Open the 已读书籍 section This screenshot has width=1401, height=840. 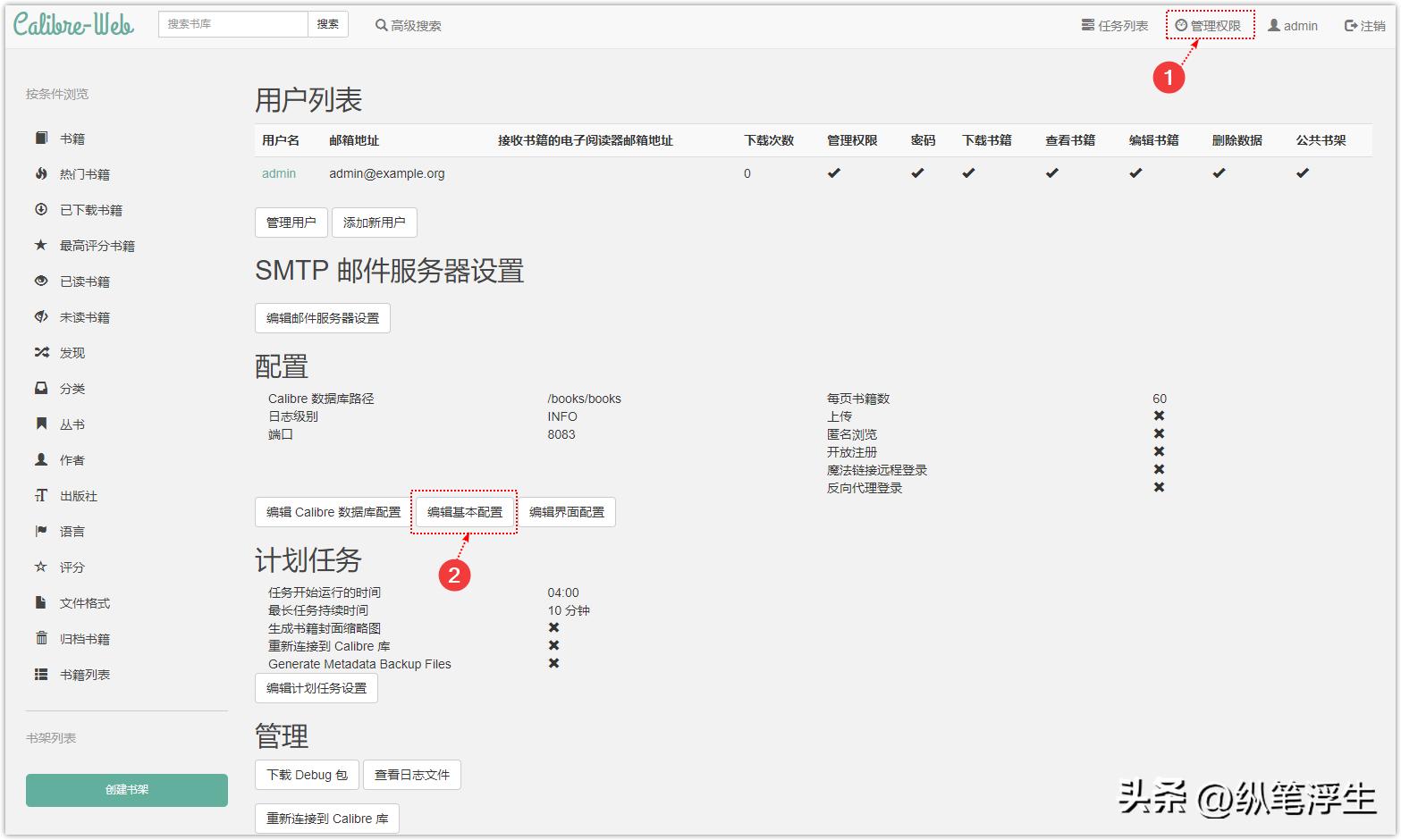coord(84,281)
